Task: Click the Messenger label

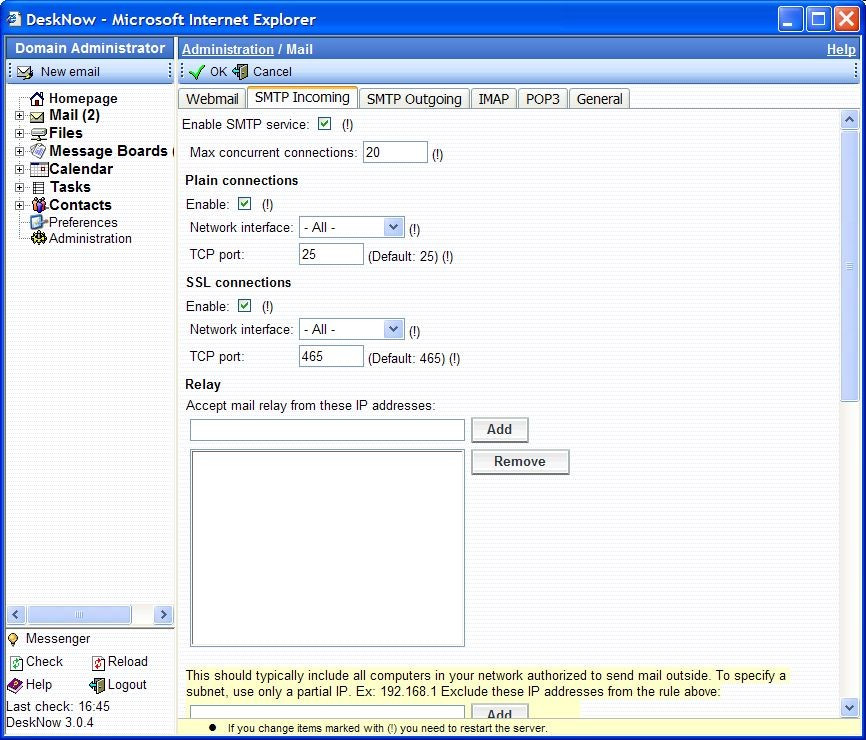Action: point(58,639)
